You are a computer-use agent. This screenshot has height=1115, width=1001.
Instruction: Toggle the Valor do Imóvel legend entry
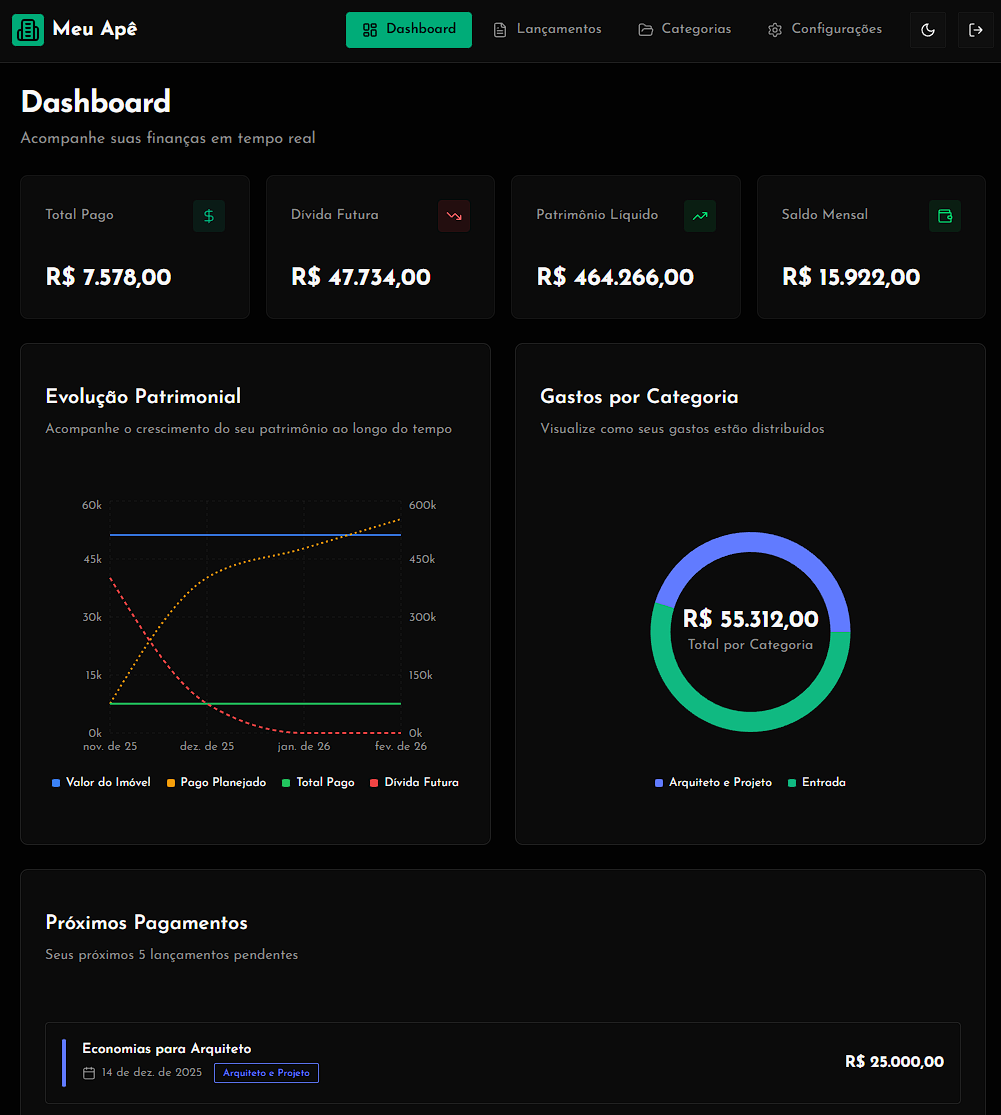100,782
